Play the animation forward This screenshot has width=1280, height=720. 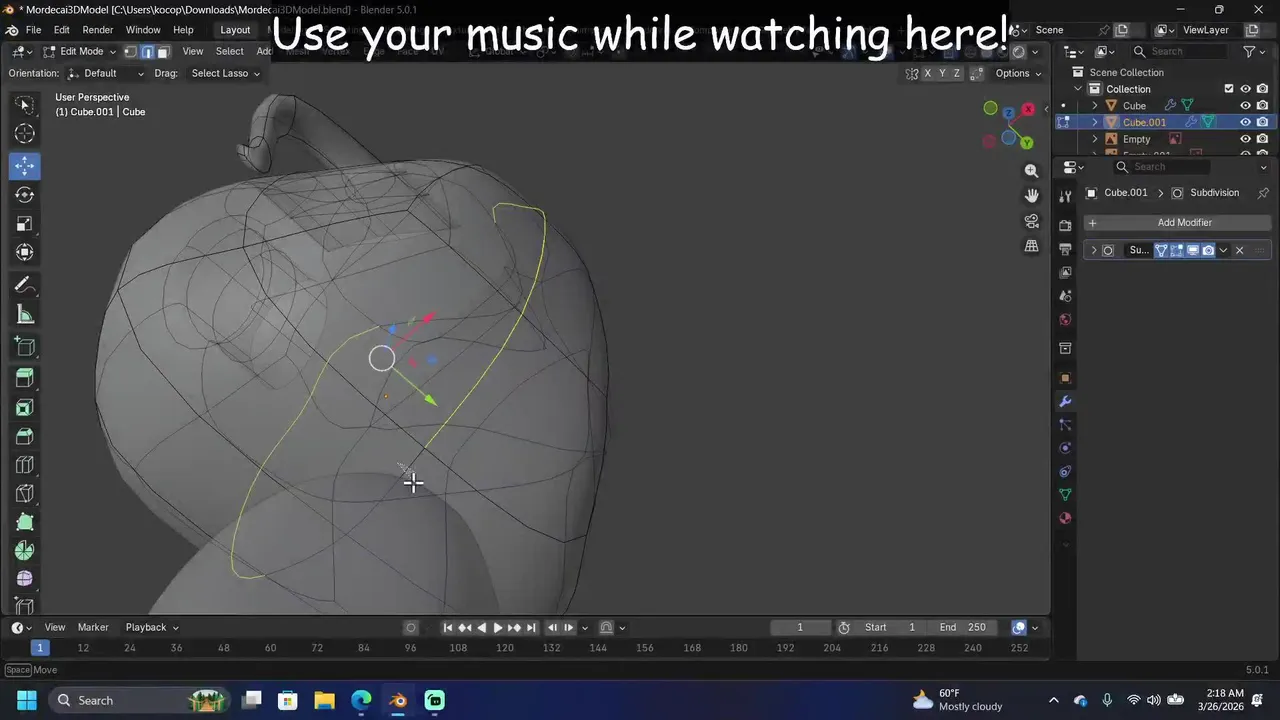point(497,627)
